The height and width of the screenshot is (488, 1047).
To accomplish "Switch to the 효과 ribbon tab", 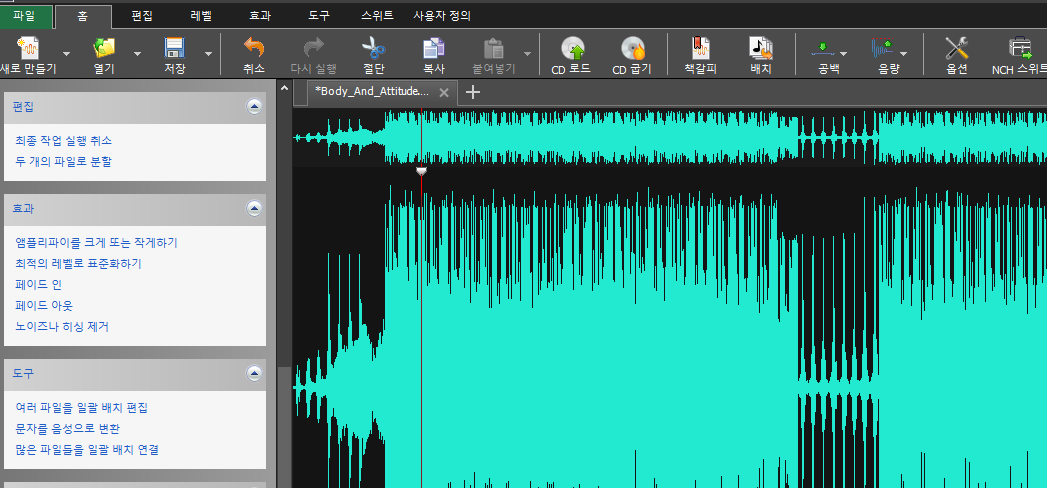I will [x=260, y=15].
